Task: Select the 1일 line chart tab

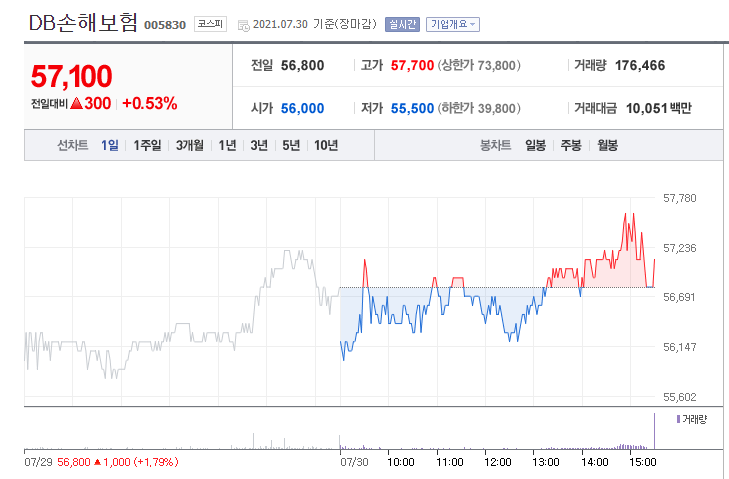Action: pyautogui.click(x=110, y=146)
